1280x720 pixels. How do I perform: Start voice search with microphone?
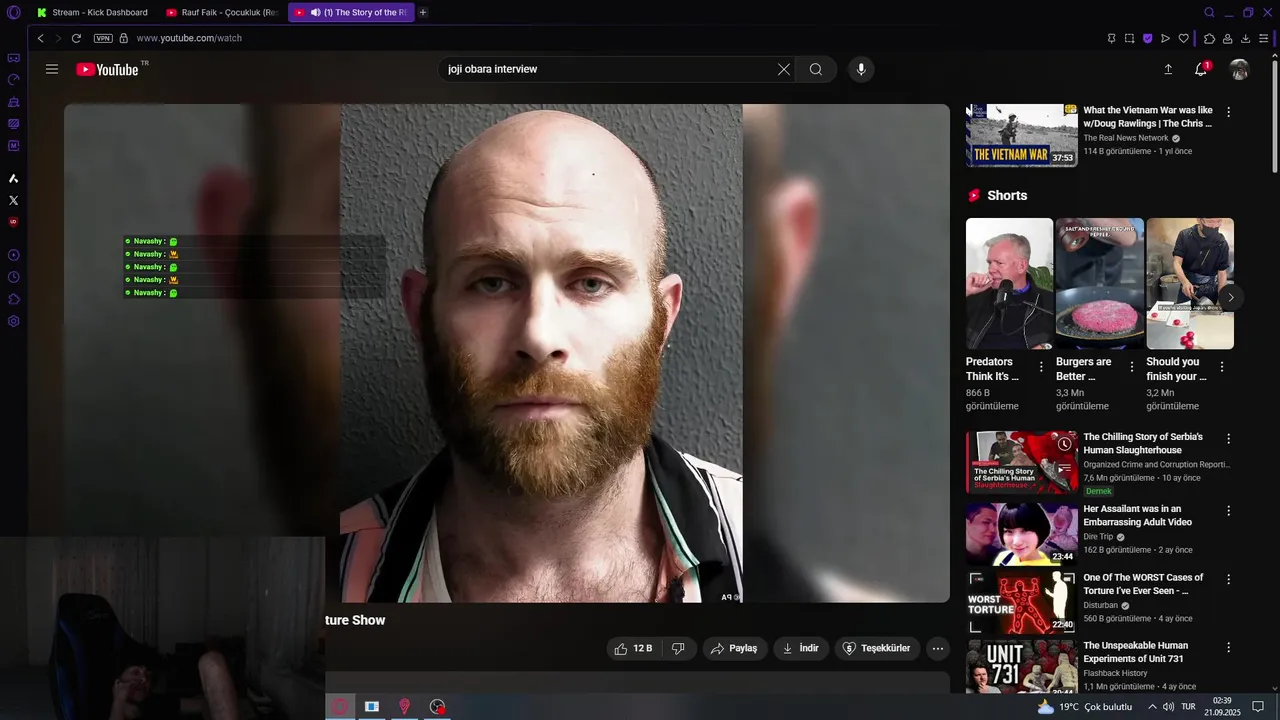(x=861, y=69)
